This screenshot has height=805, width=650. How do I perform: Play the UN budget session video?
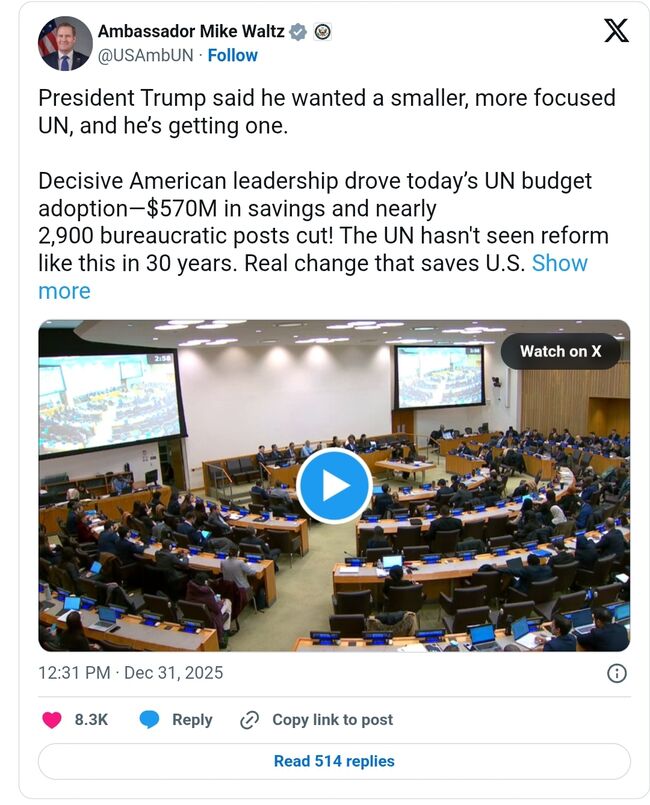334,485
